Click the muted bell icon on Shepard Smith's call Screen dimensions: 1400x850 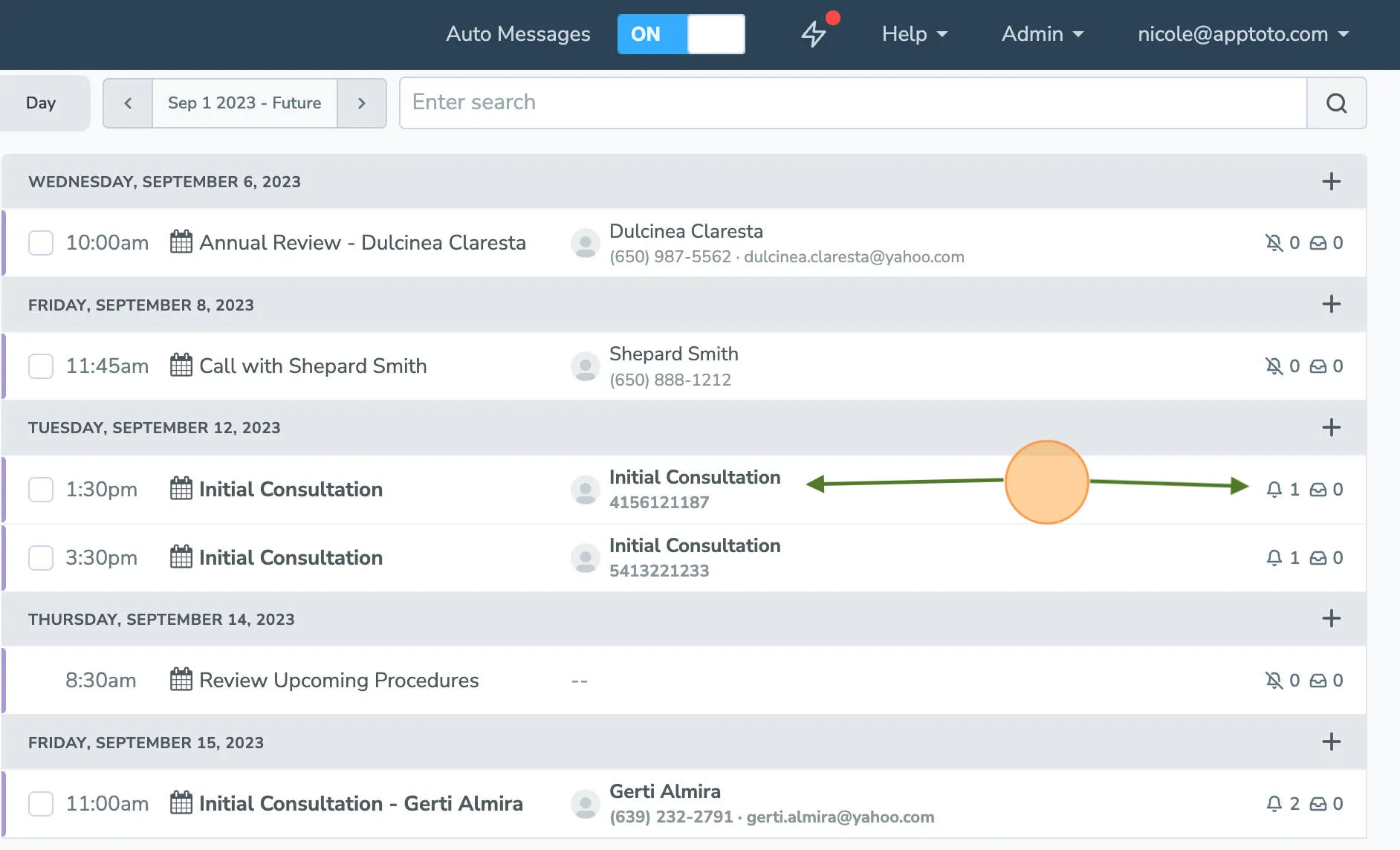coord(1274,366)
